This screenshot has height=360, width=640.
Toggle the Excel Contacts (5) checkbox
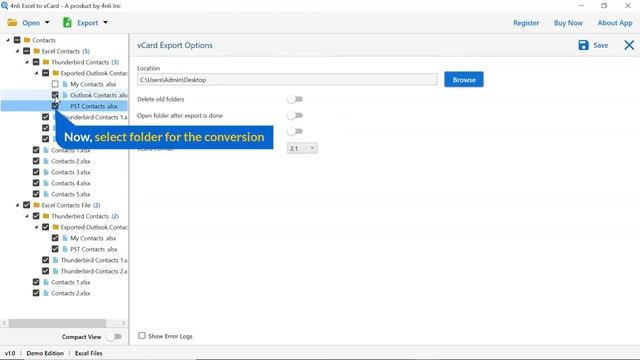[x=27, y=51]
